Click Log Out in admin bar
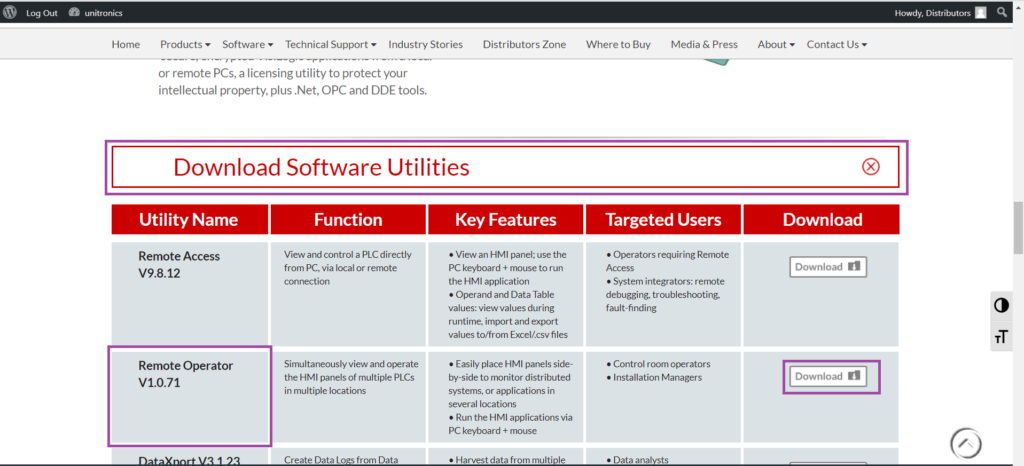Viewport: 1024px width, 466px height. click(x=42, y=13)
